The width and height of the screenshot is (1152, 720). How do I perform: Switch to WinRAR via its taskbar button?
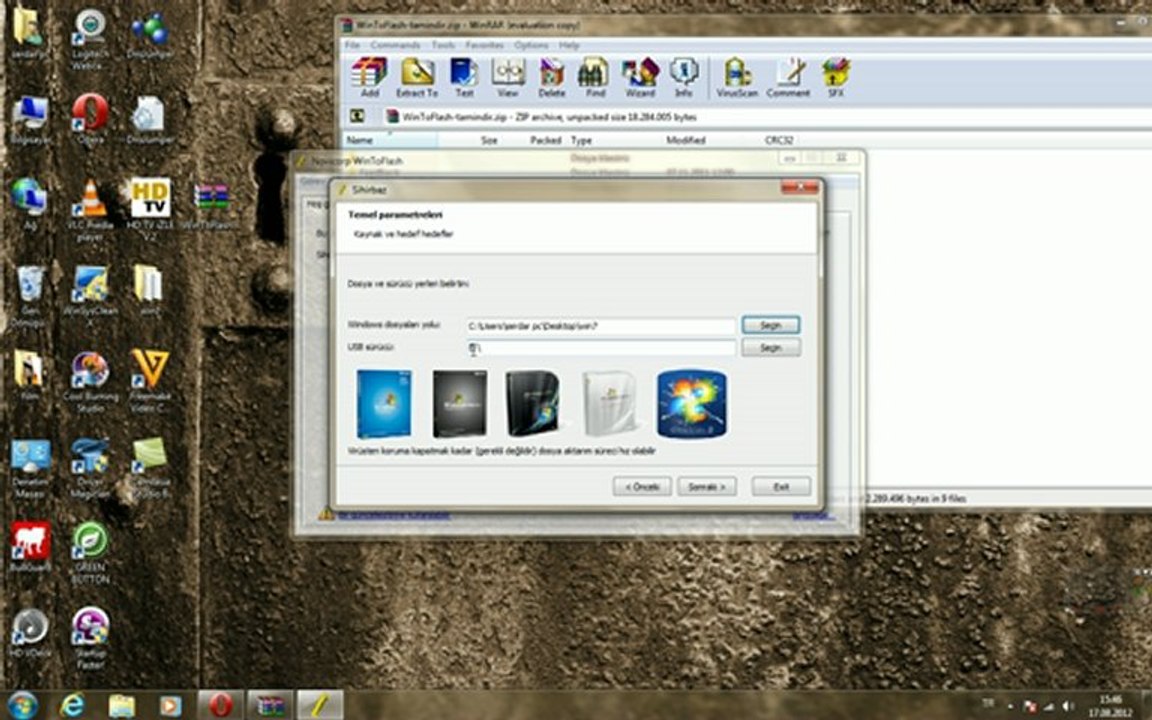point(270,706)
